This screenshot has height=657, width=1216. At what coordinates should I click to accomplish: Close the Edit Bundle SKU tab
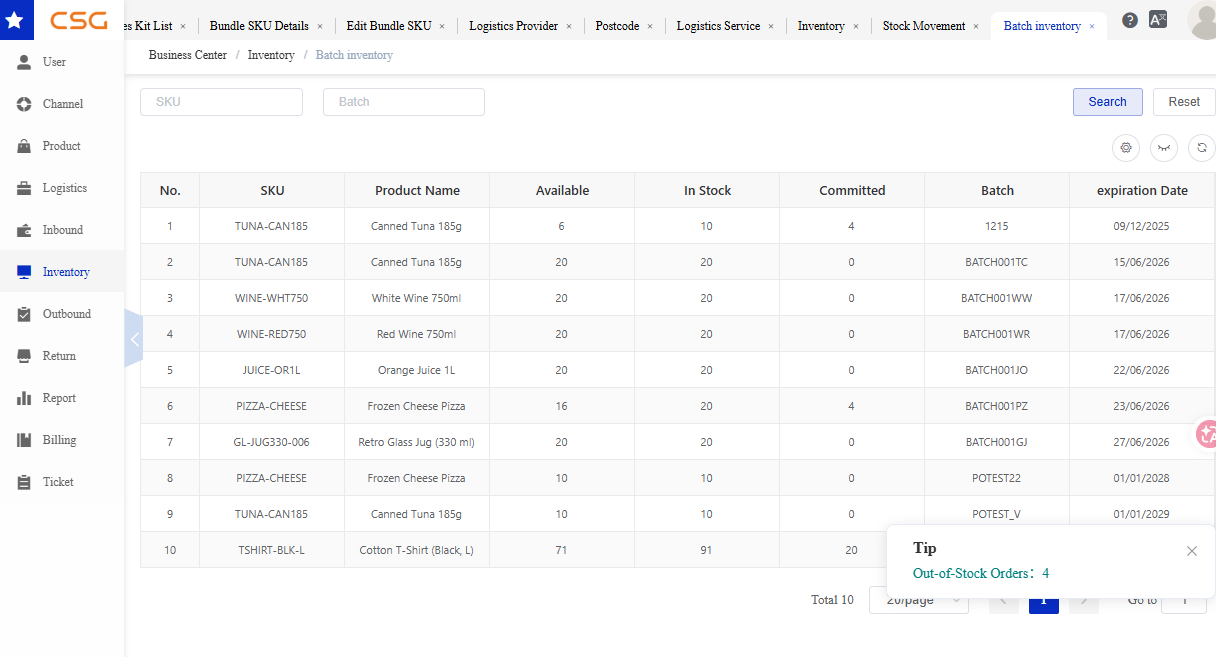(442, 26)
